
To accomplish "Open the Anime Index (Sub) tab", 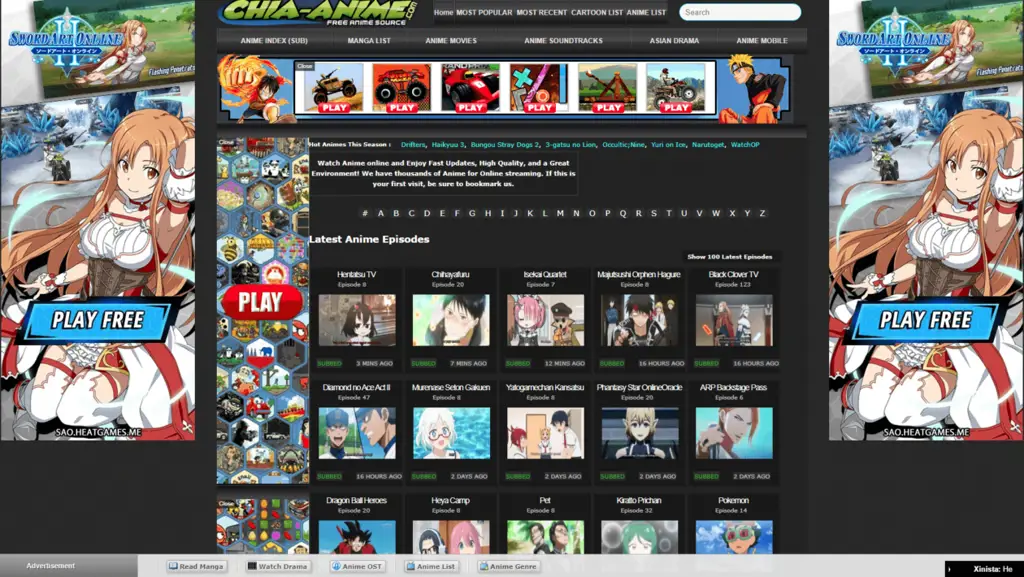I will tap(274, 40).
